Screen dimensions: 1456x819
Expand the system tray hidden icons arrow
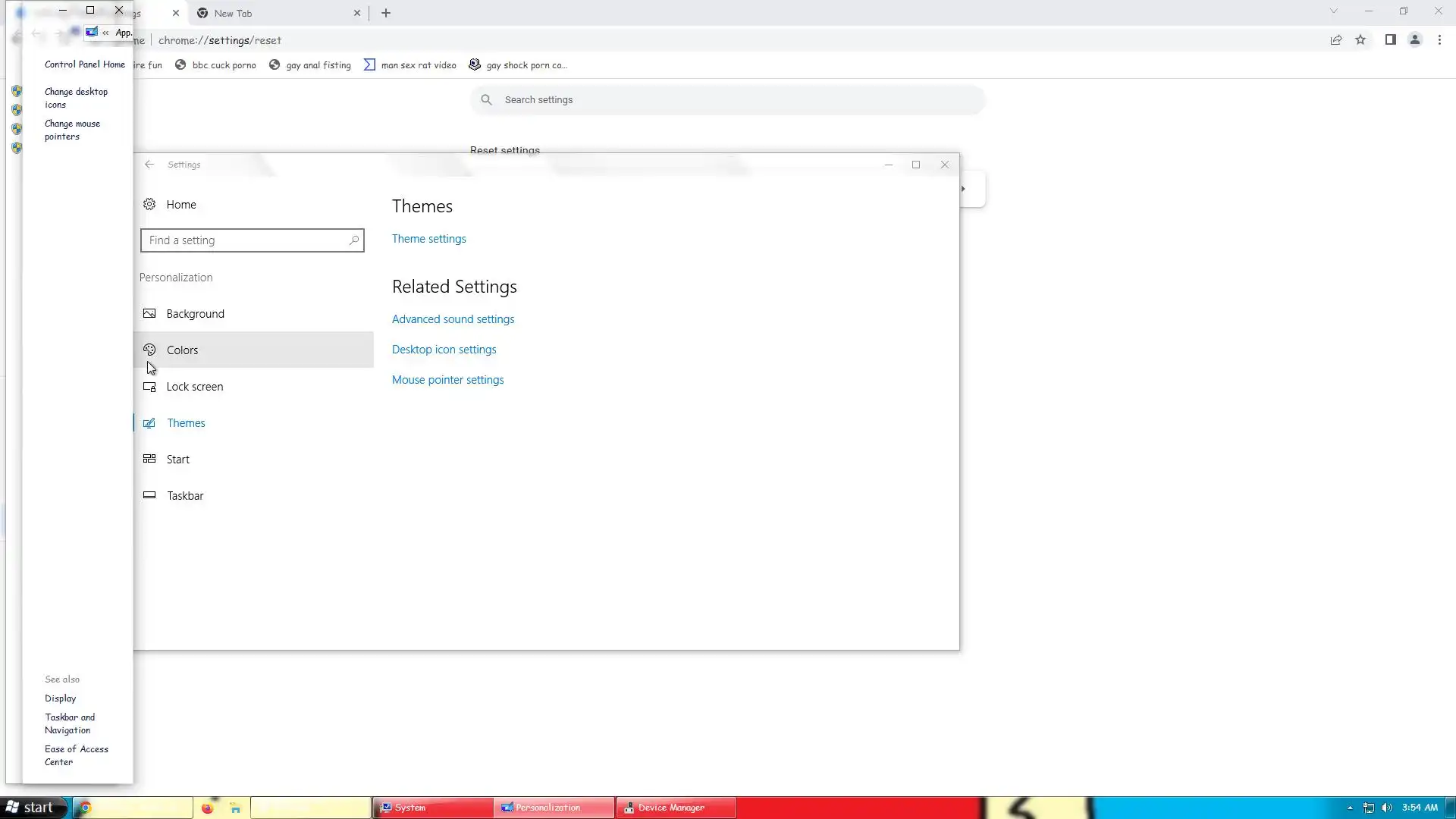1350,808
